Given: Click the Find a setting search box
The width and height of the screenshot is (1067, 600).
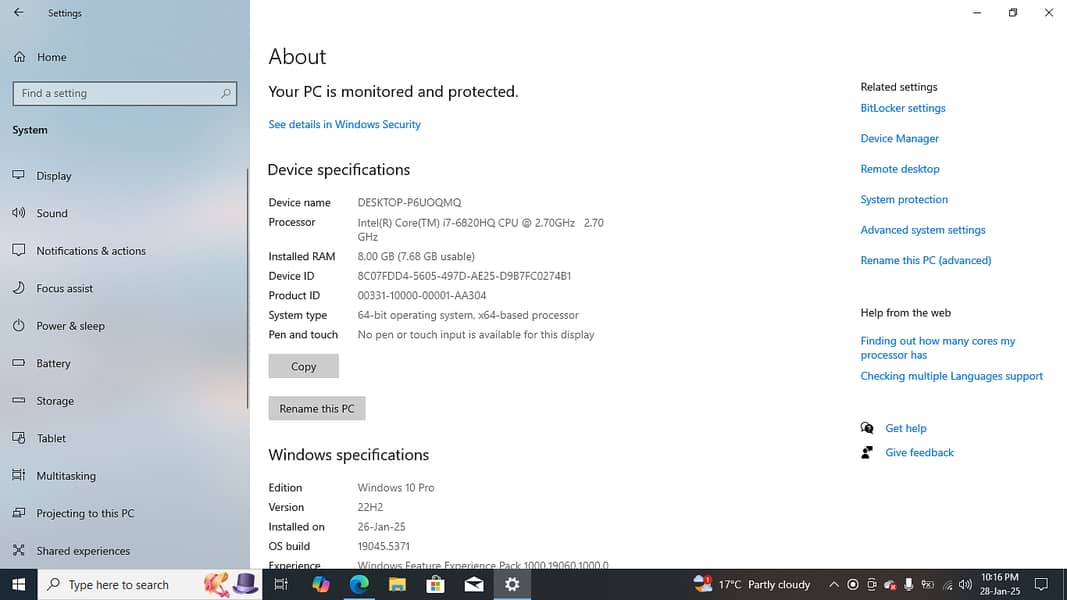Looking at the screenshot, I should coord(124,93).
